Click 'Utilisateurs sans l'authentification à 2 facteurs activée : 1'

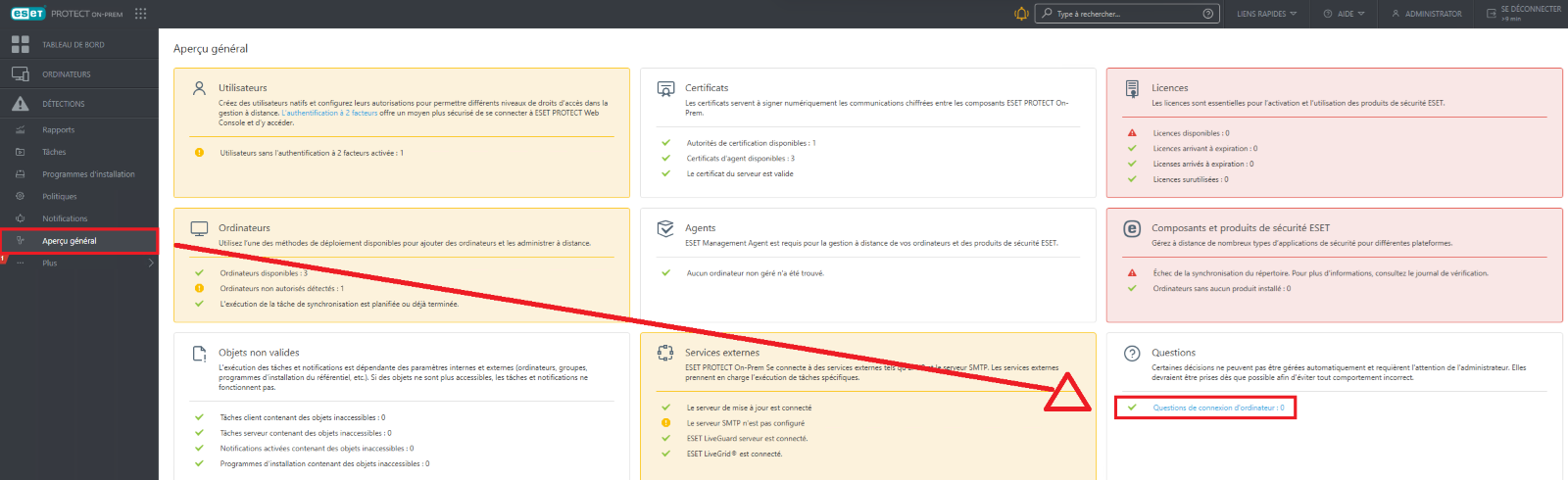(312, 153)
